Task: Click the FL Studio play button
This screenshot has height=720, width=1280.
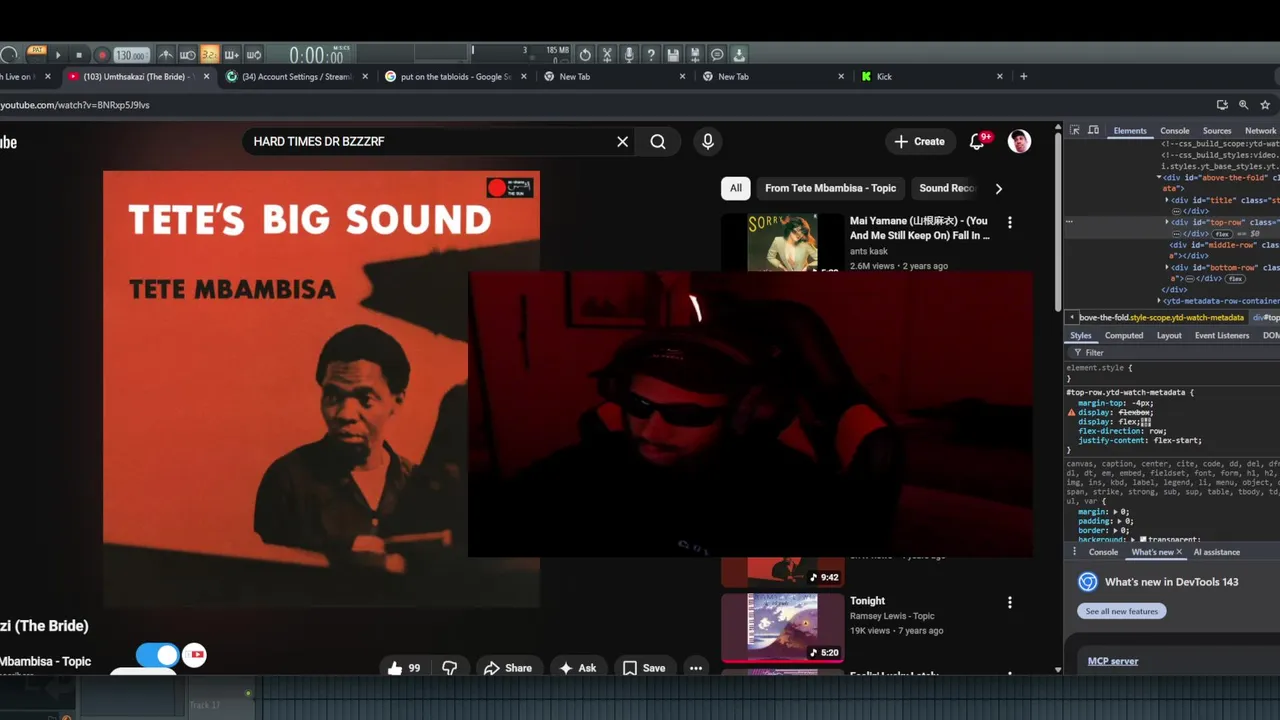Action: [x=58, y=55]
